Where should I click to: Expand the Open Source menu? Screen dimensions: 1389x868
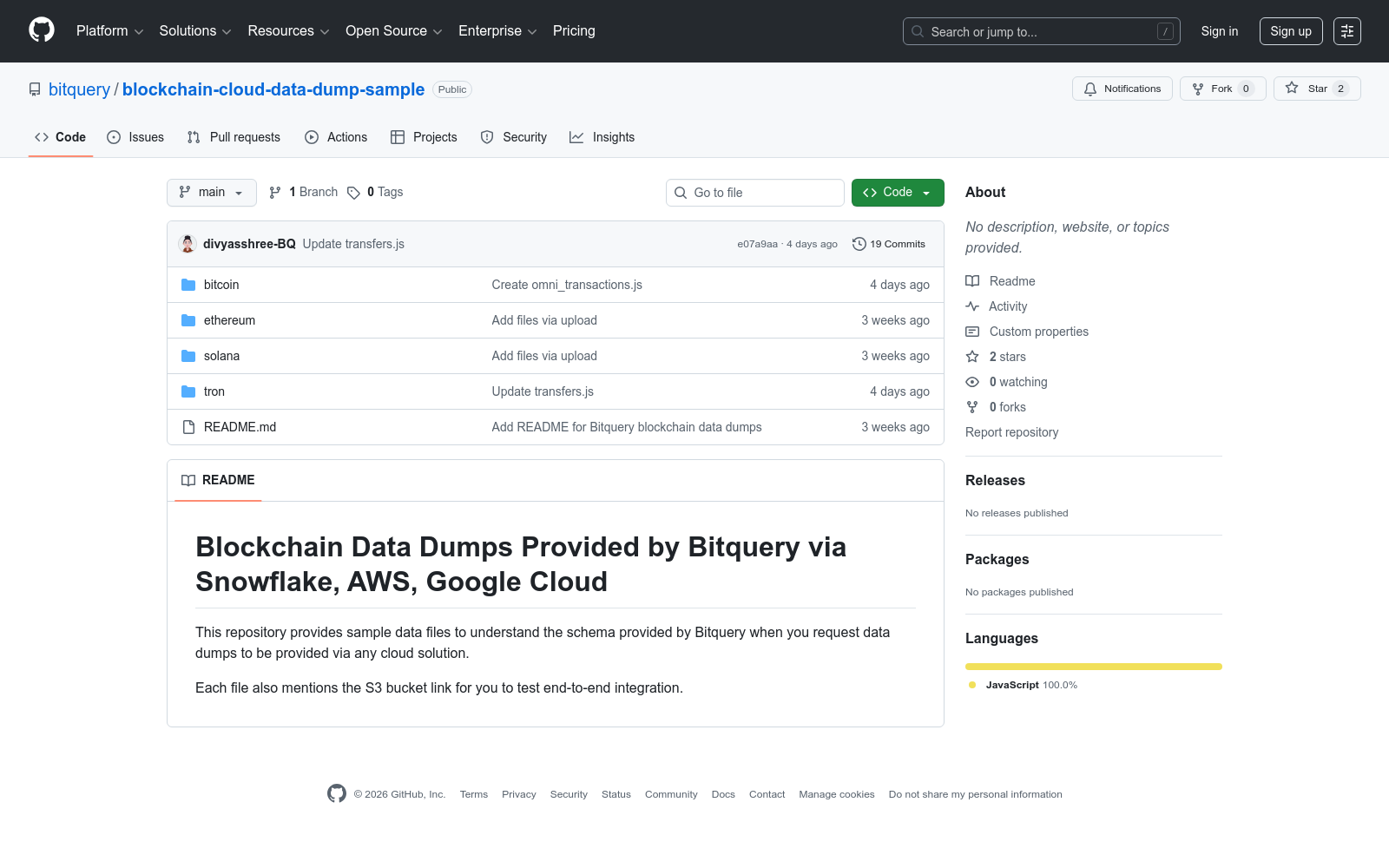(x=394, y=30)
